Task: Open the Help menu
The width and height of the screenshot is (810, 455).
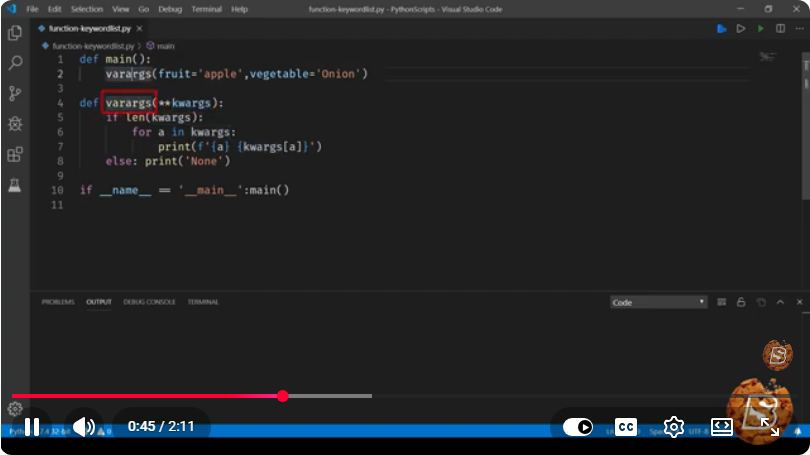Action: click(239, 9)
